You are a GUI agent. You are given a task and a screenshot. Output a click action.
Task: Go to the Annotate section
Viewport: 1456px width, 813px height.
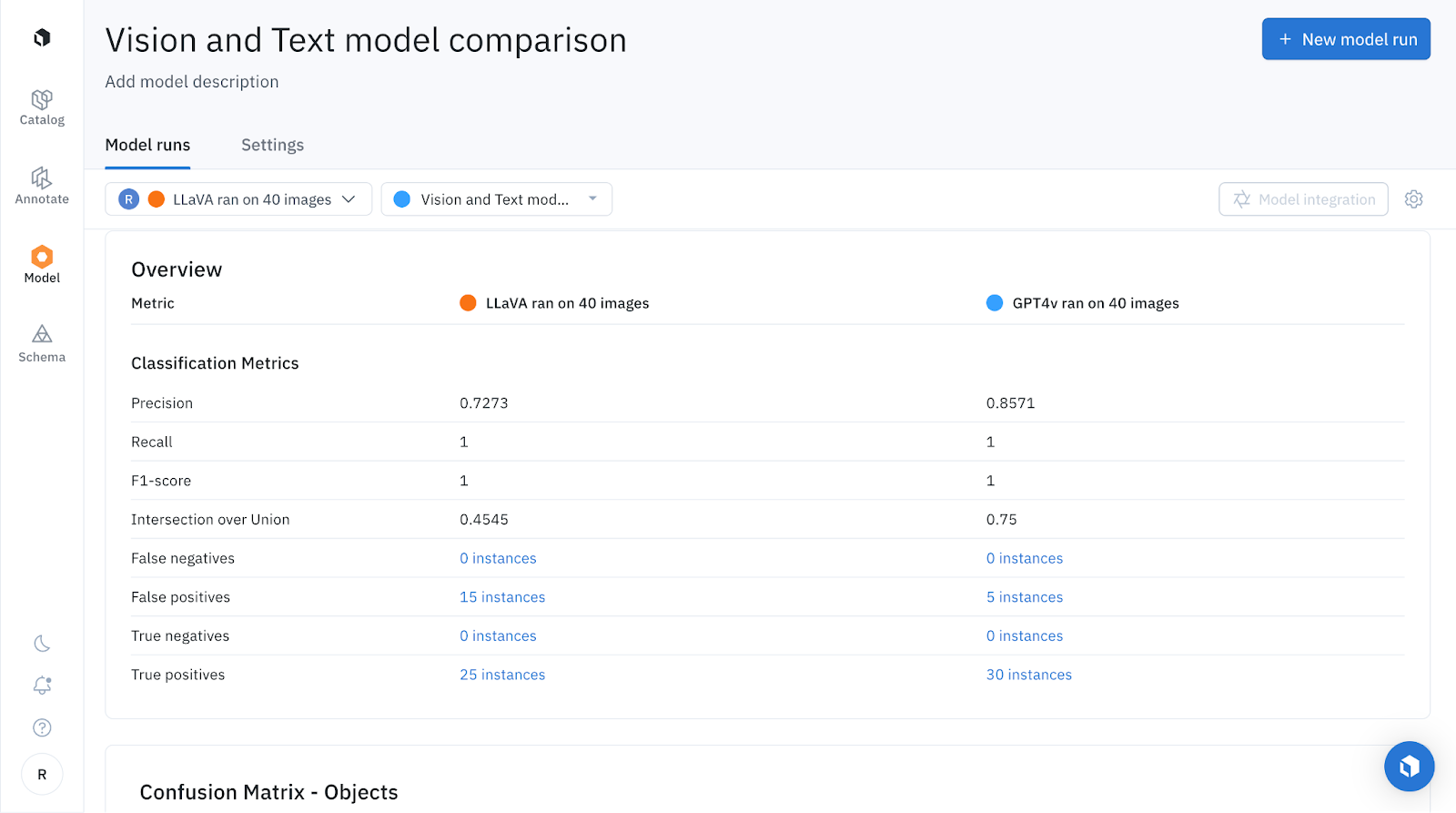click(42, 186)
